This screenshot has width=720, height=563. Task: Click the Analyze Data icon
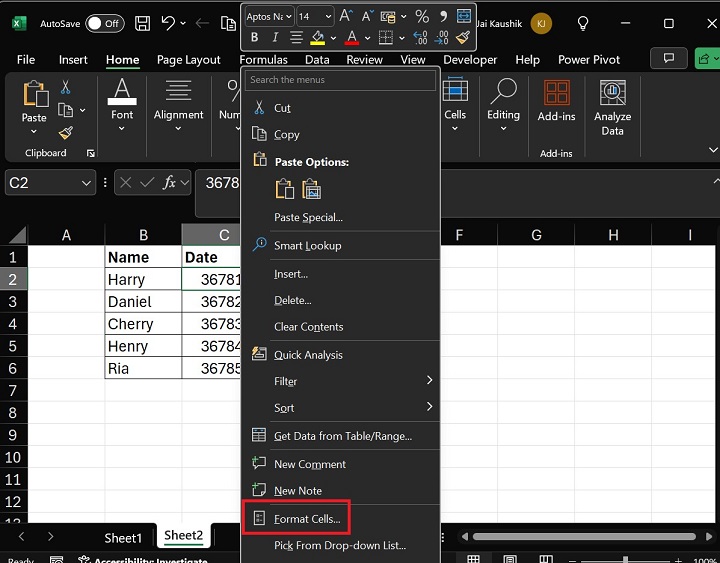pyautogui.click(x=612, y=94)
